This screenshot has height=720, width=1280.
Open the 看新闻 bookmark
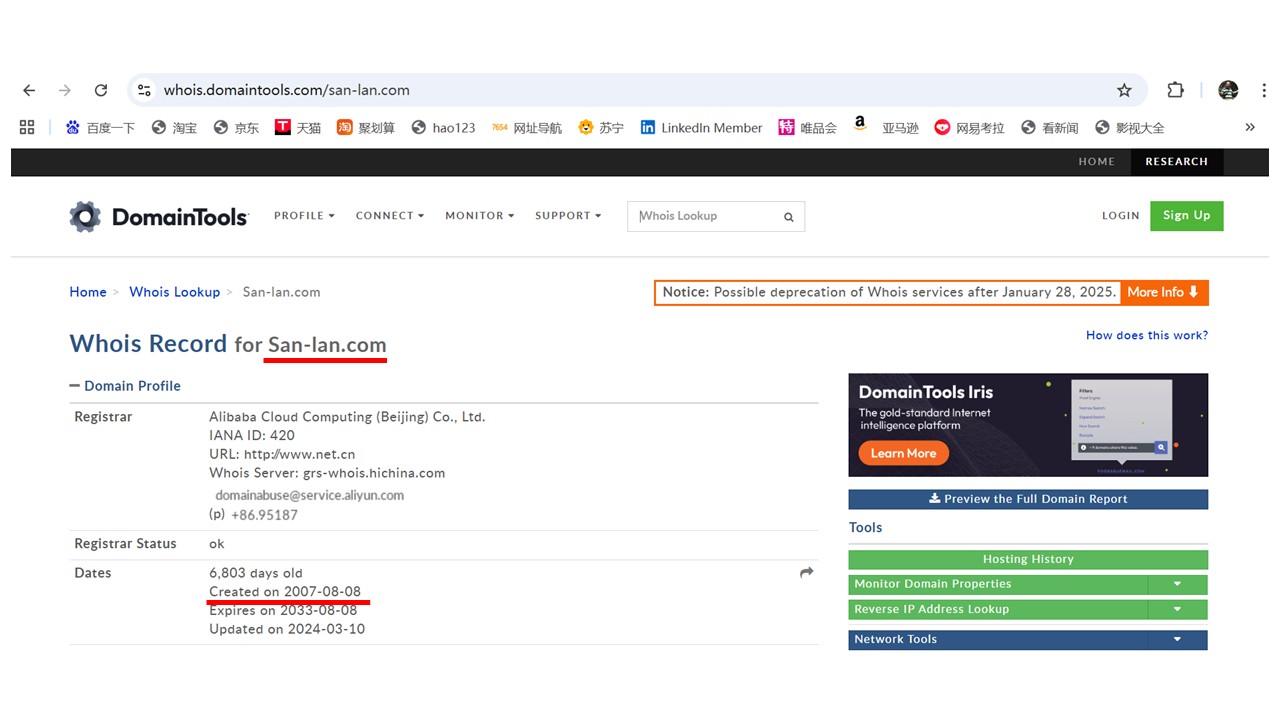point(1049,128)
